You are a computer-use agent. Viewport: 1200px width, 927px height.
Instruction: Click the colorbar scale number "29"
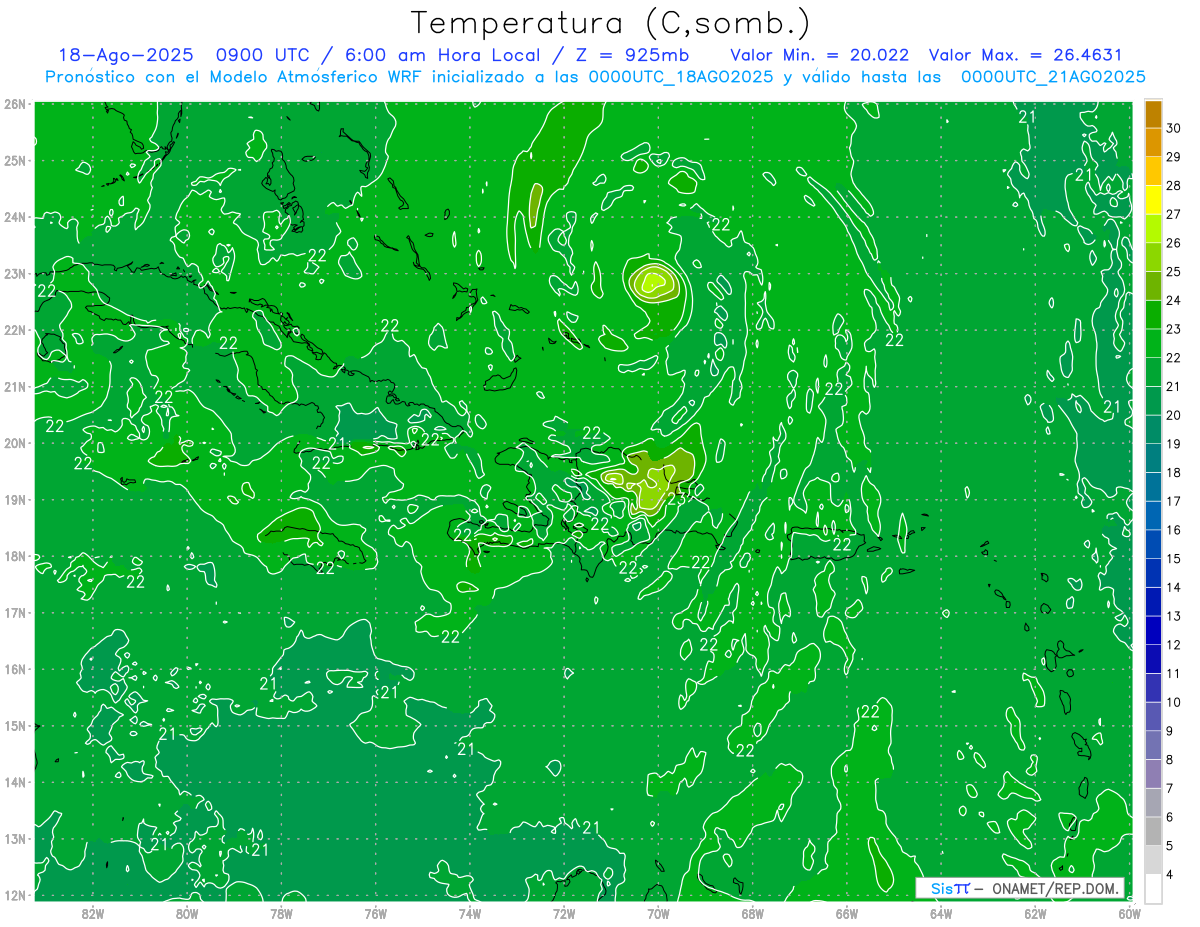click(x=1174, y=157)
